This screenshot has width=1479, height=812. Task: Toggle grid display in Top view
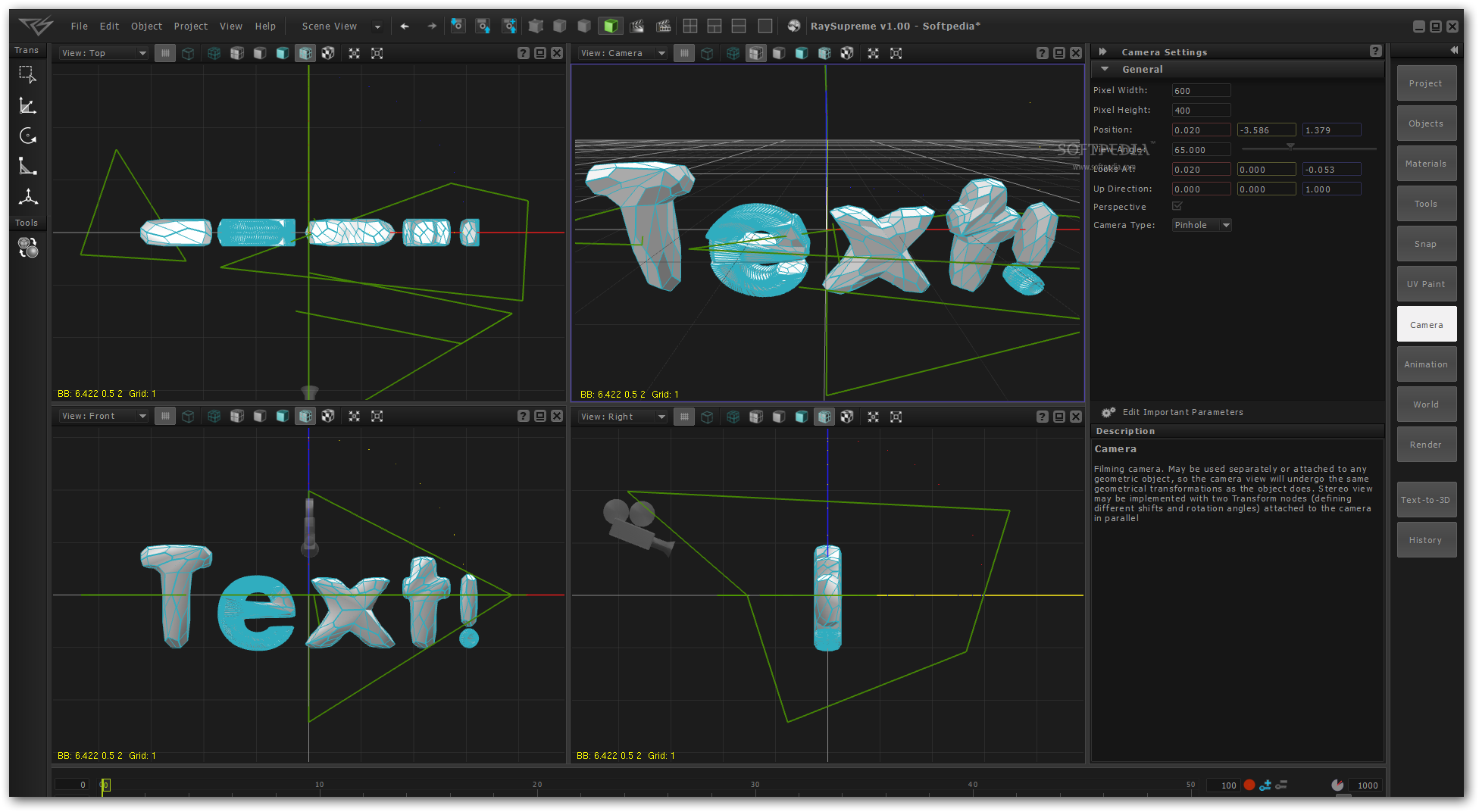165,54
